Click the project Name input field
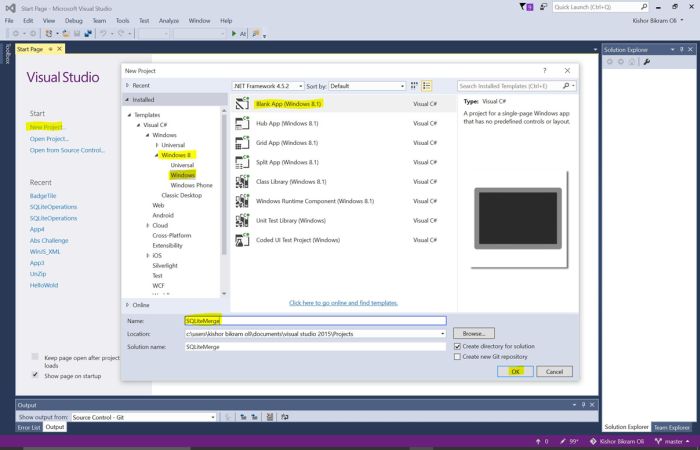Viewport: 700px width, 450px height. (x=315, y=321)
